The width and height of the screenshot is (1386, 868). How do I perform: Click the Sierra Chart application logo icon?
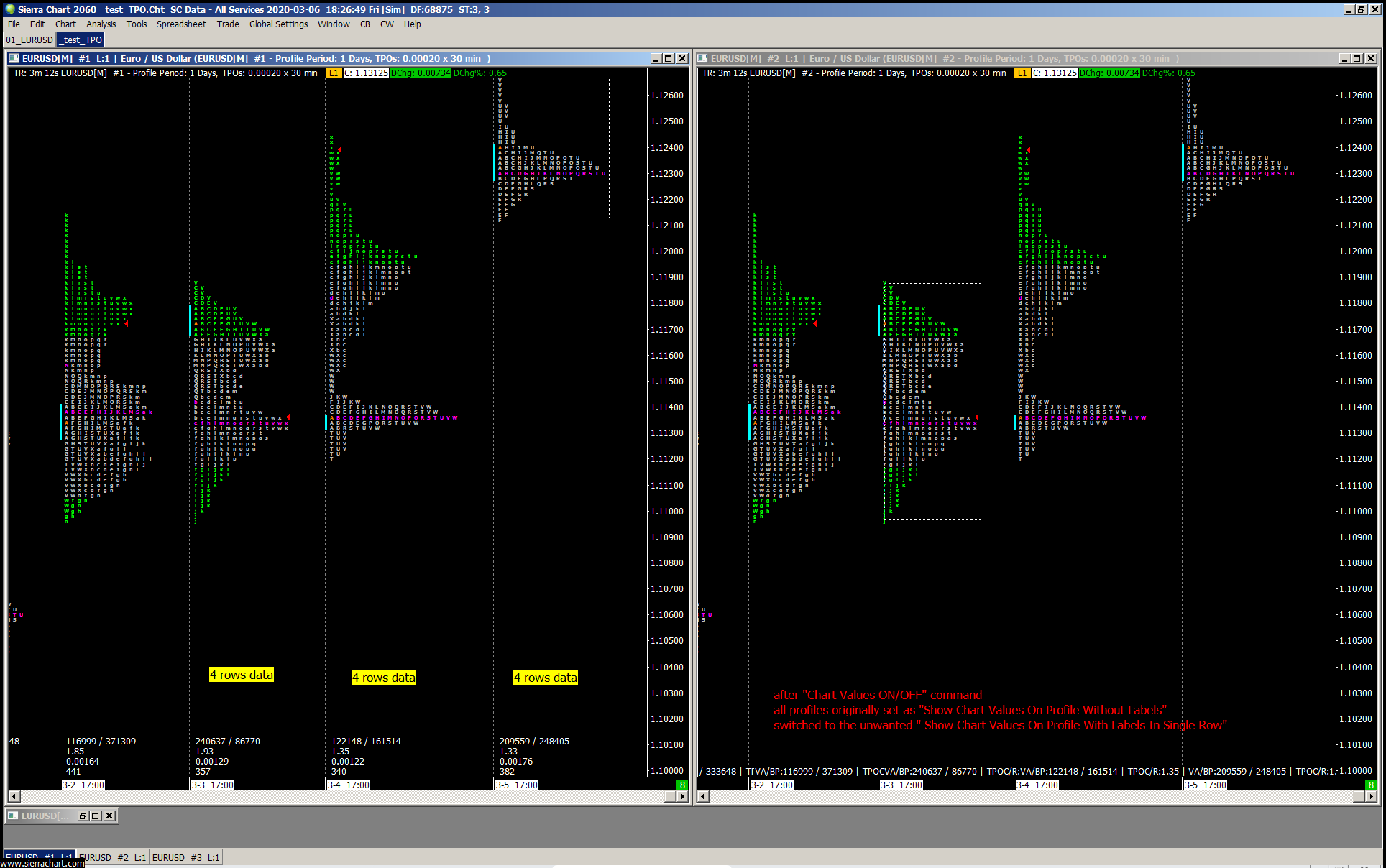click(x=9, y=9)
